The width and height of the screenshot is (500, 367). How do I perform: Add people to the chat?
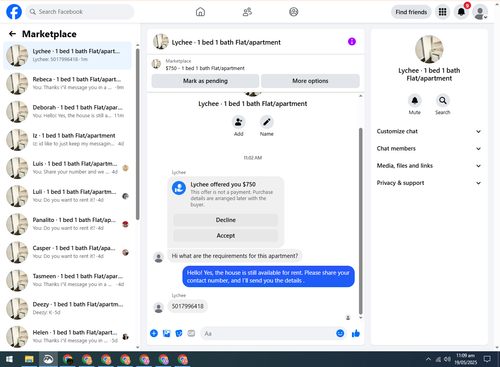238,122
